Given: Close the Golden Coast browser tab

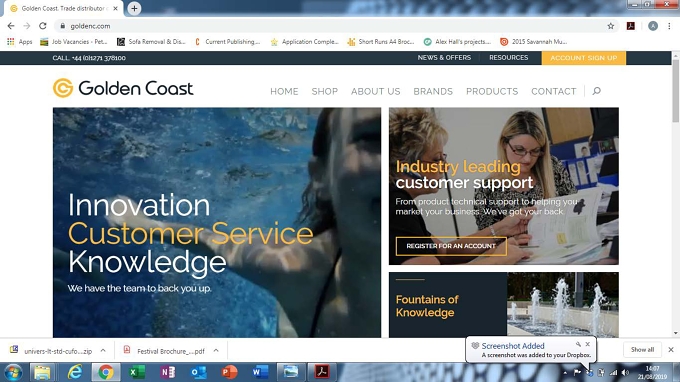Looking at the screenshot, I should [115, 8].
